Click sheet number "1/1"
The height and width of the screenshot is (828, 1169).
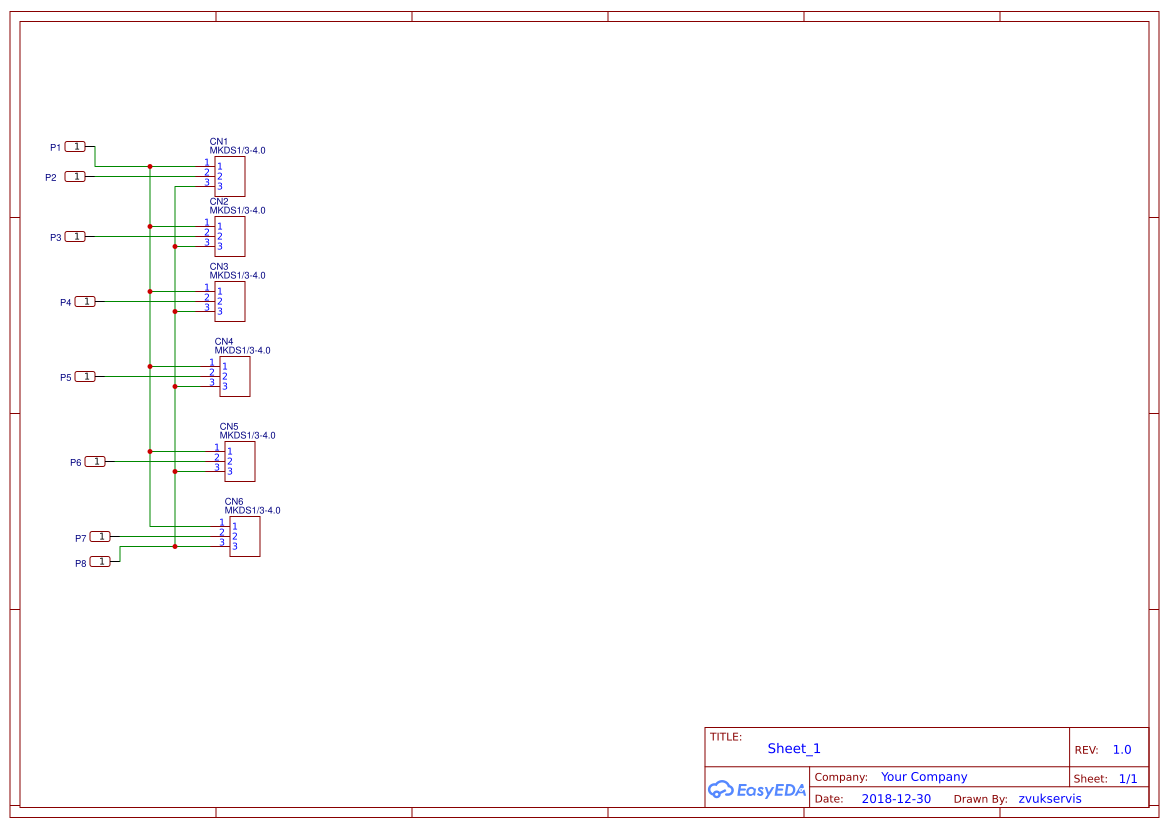(x=1128, y=779)
